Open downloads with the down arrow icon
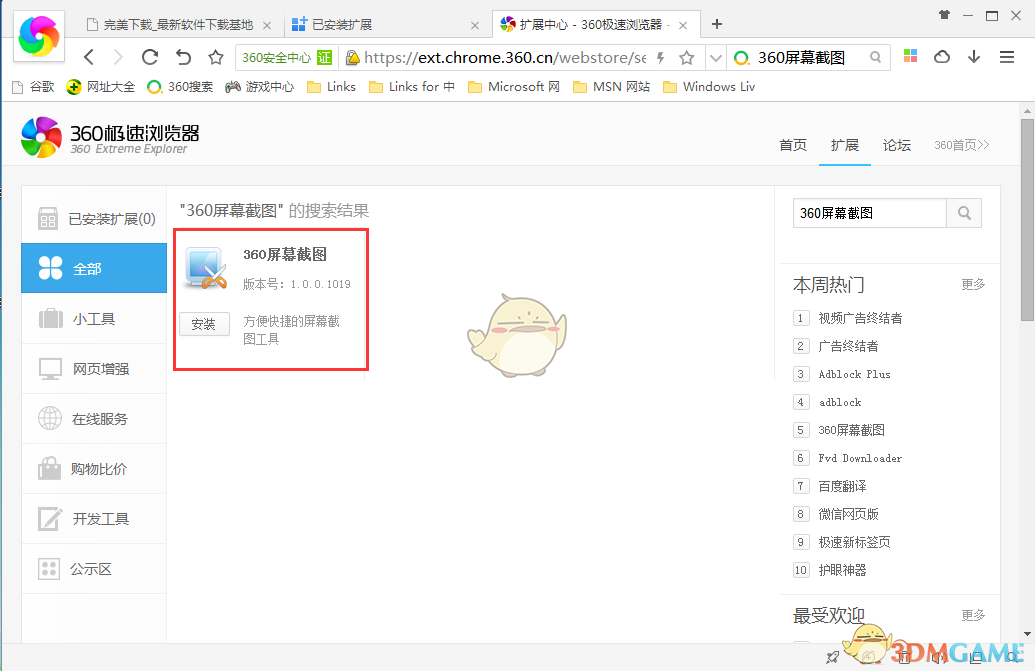Viewport: 1035px width, 671px height. 974,57
